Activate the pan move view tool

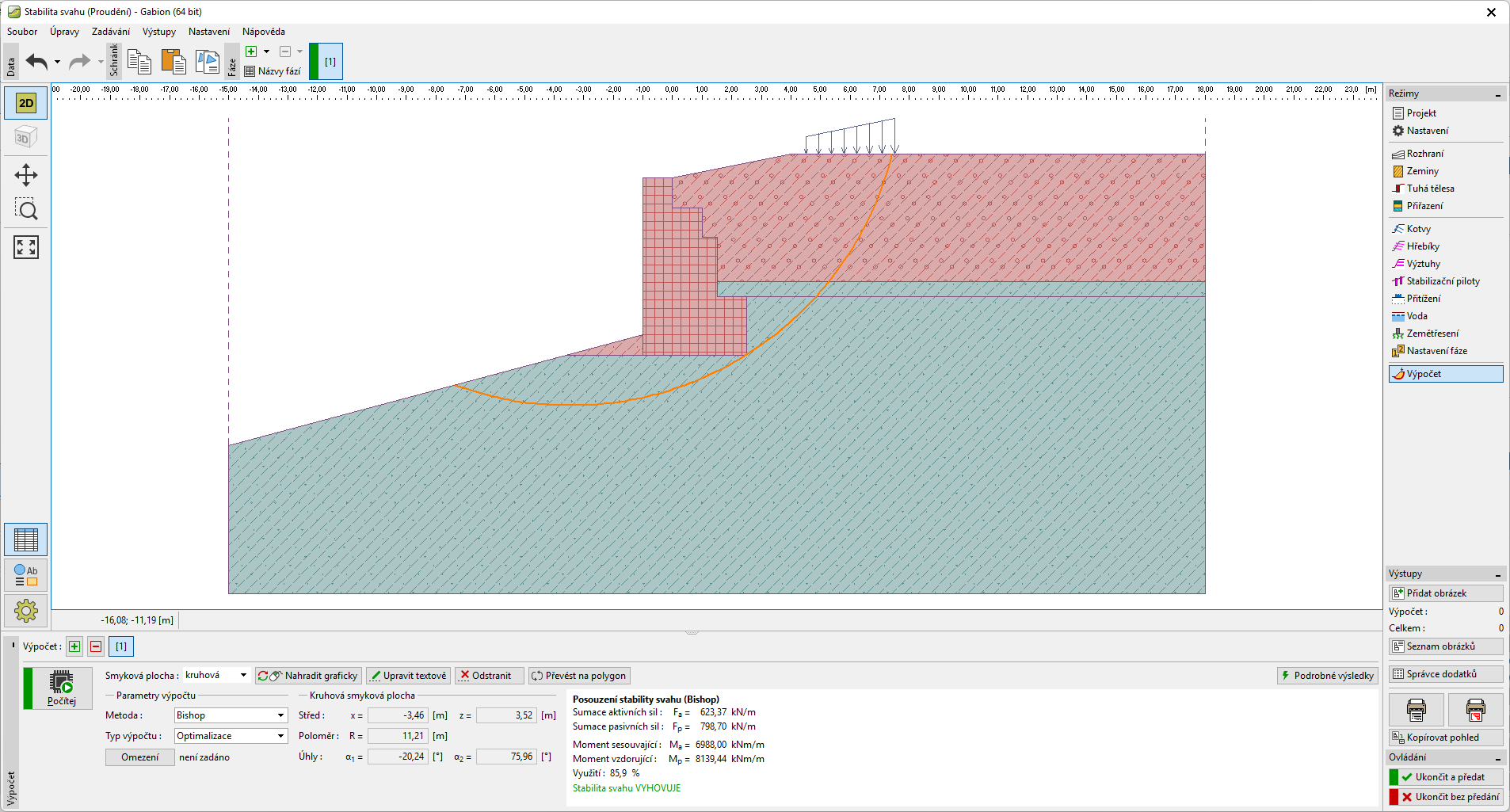coord(26,175)
